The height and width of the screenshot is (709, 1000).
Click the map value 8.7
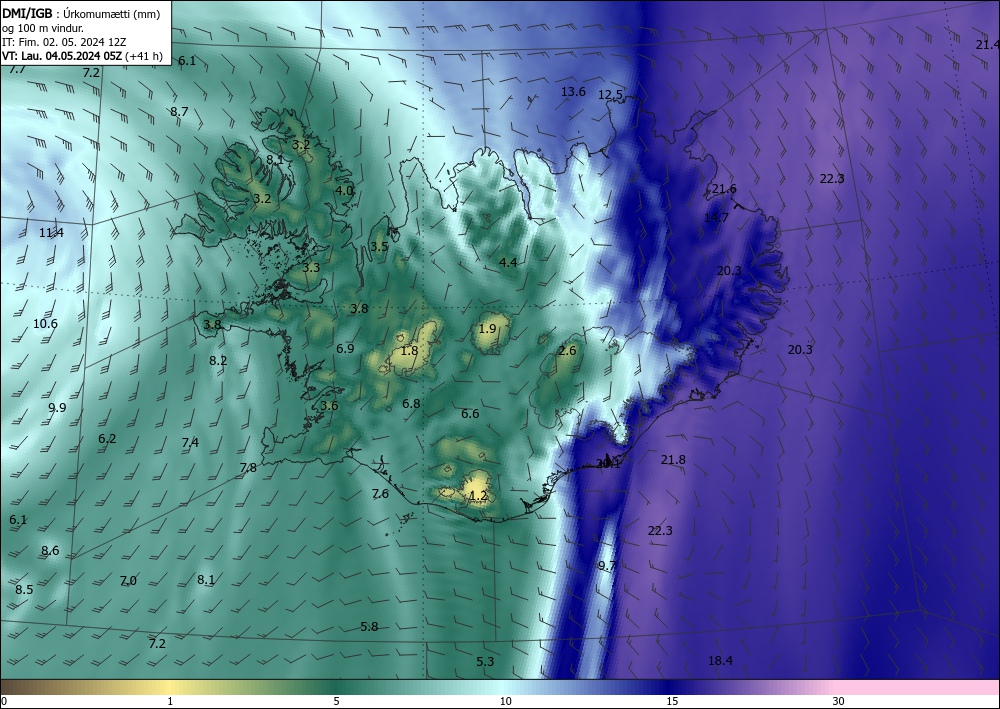click(x=179, y=112)
